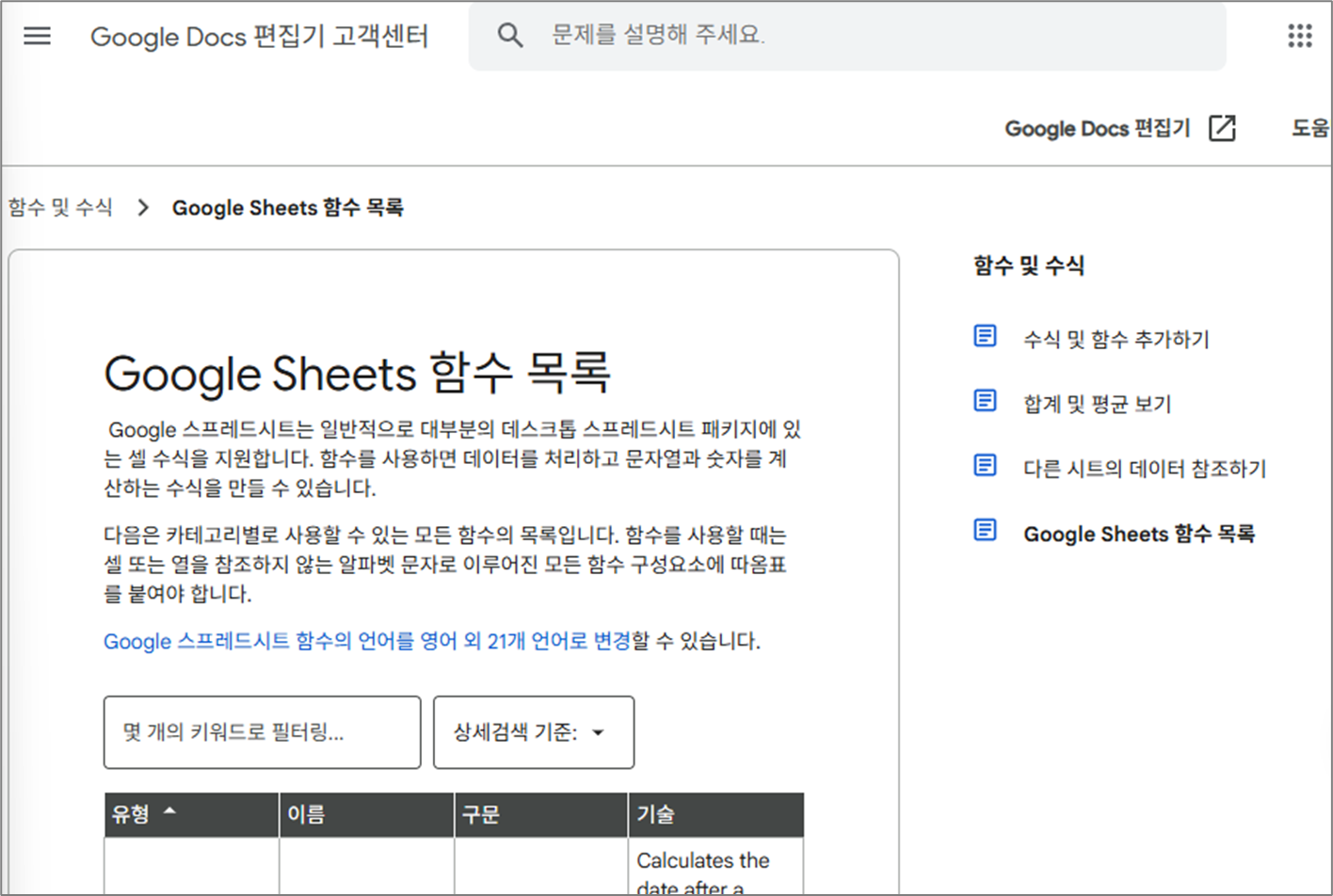
Task: Sort table by 유형 column header
Action: coord(191,815)
